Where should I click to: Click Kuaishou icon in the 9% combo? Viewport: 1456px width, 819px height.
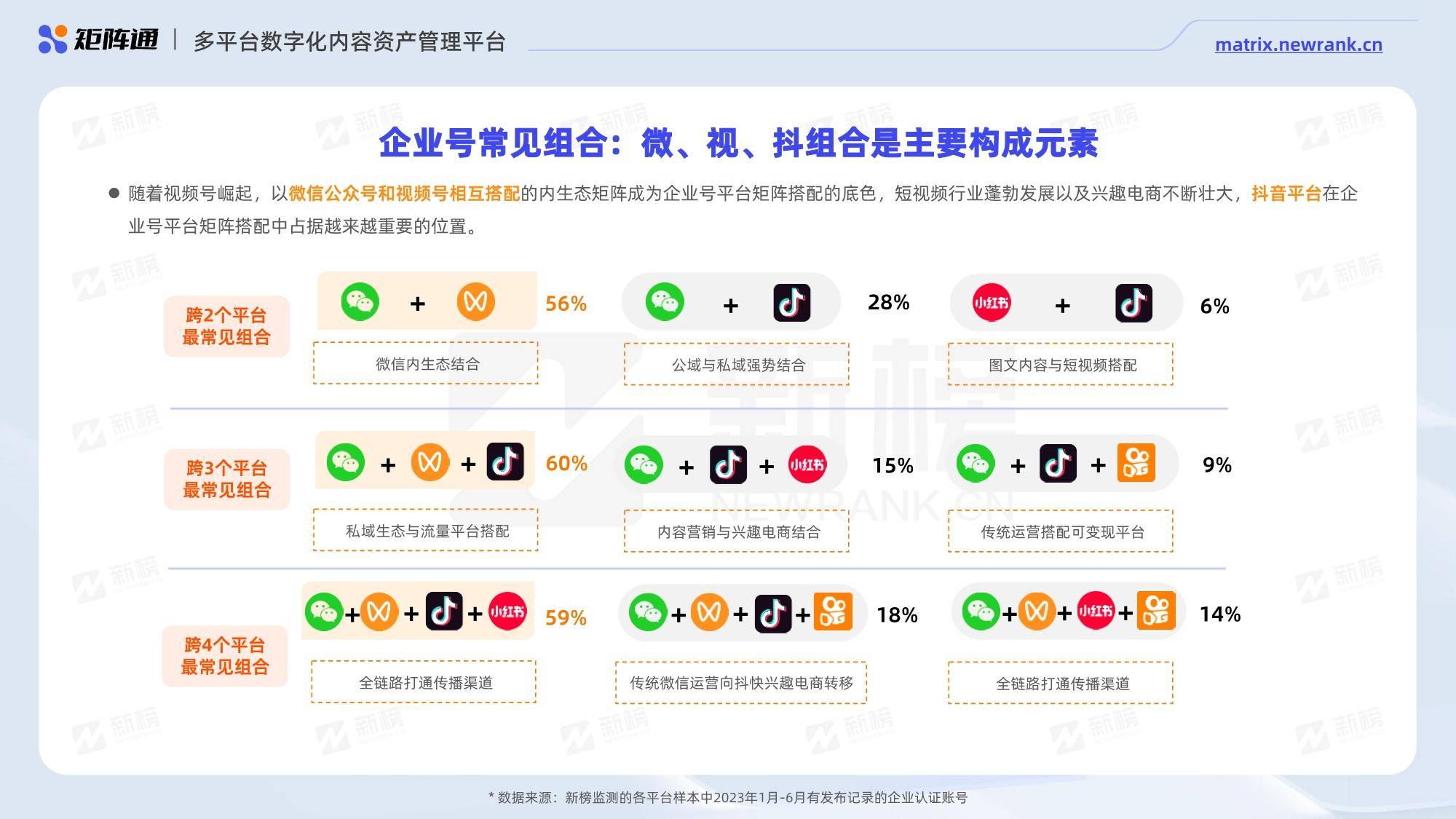tap(1136, 463)
